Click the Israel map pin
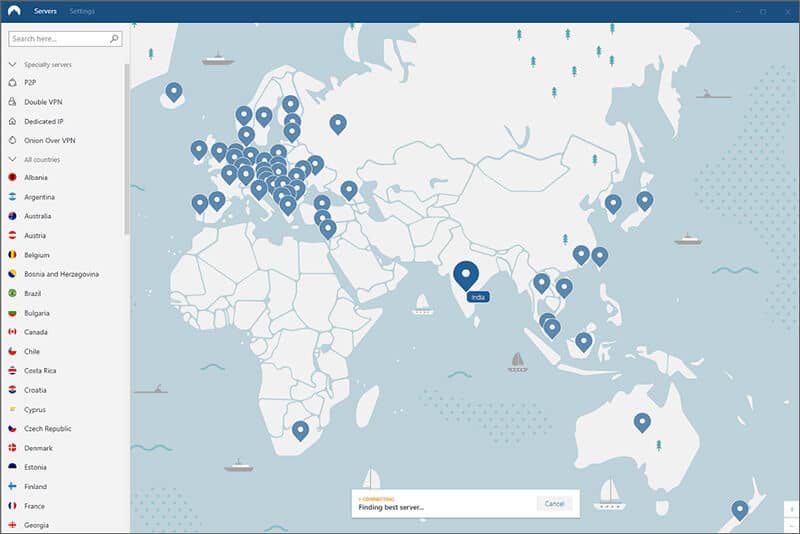800x534 pixels. pyautogui.click(x=328, y=228)
